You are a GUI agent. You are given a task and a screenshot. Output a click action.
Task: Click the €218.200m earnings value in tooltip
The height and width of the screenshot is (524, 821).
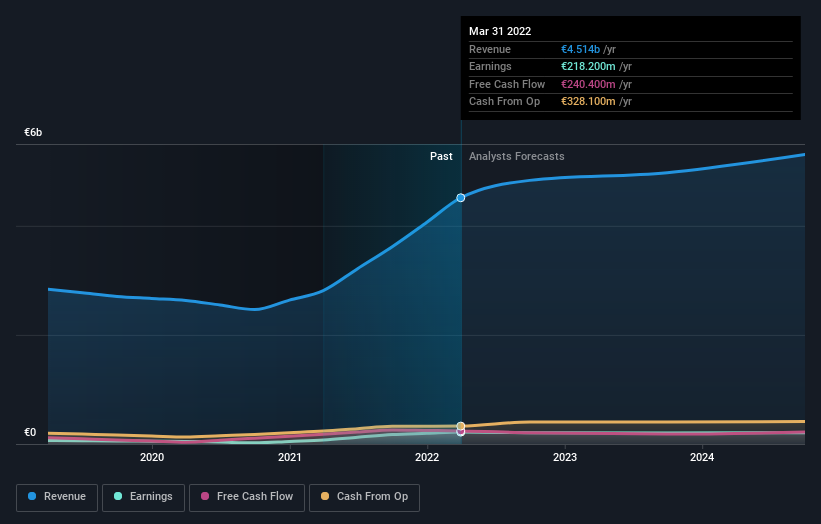pos(588,66)
